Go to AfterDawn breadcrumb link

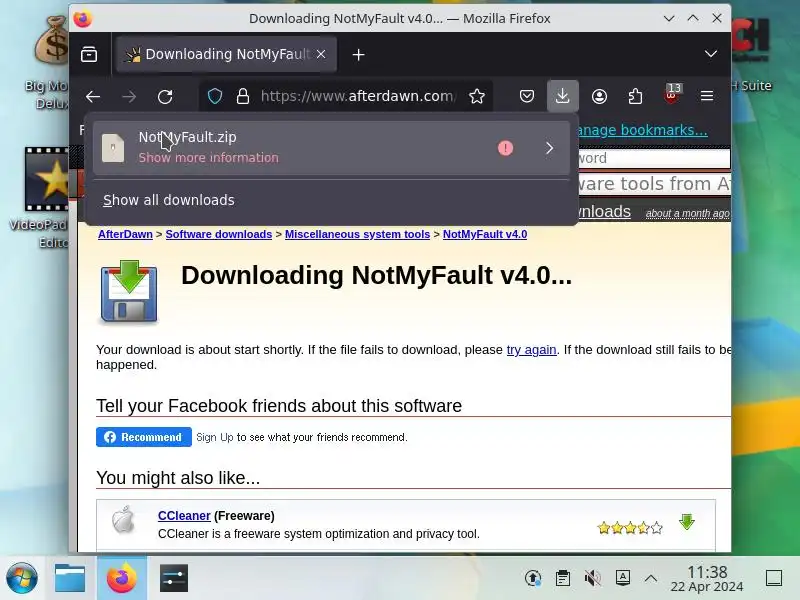coord(125,234)
